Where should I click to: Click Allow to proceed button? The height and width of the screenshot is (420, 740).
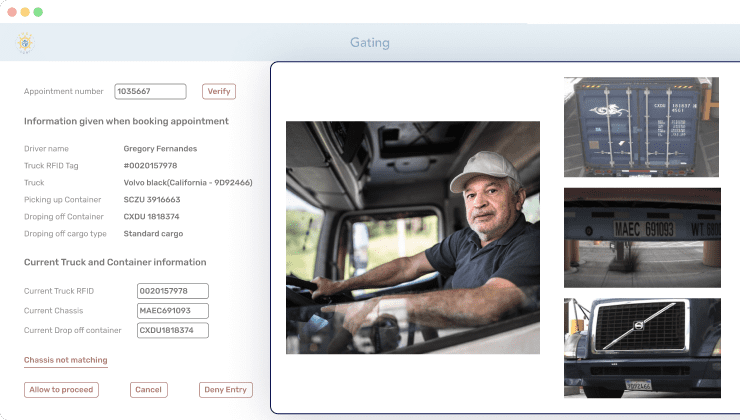tap(61, 390)
